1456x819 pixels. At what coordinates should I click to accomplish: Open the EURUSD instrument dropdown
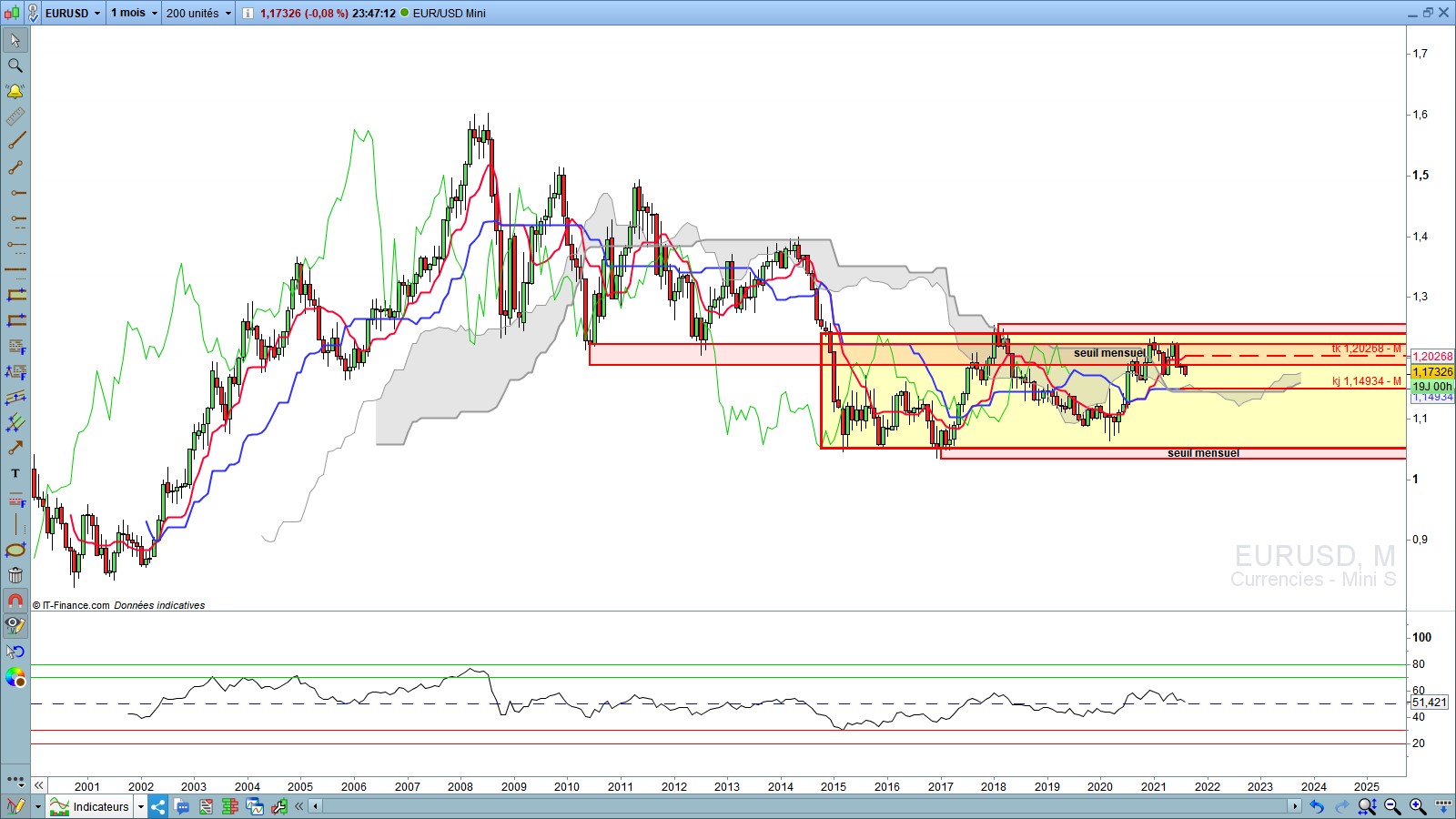click(73, 13)
